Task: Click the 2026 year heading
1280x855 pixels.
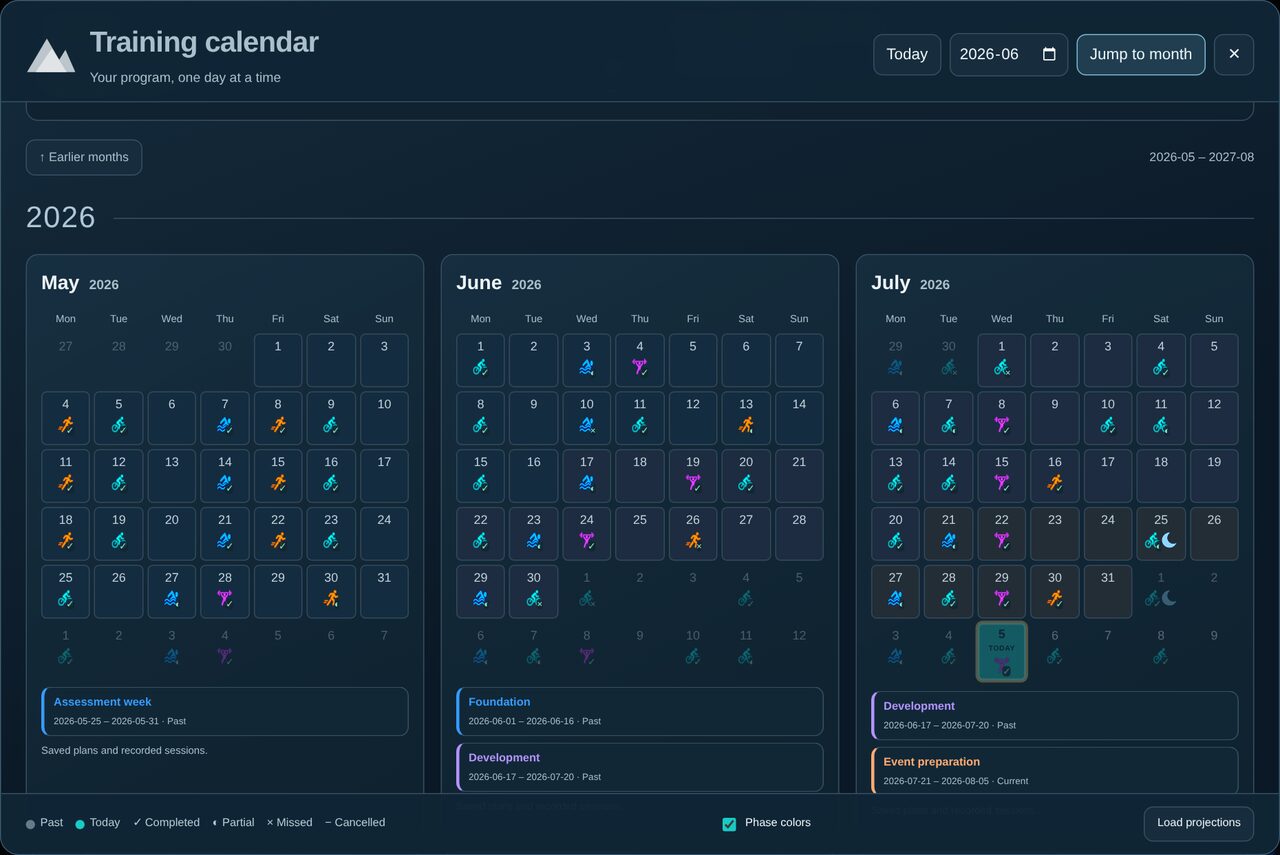Action: pos(61,218)
